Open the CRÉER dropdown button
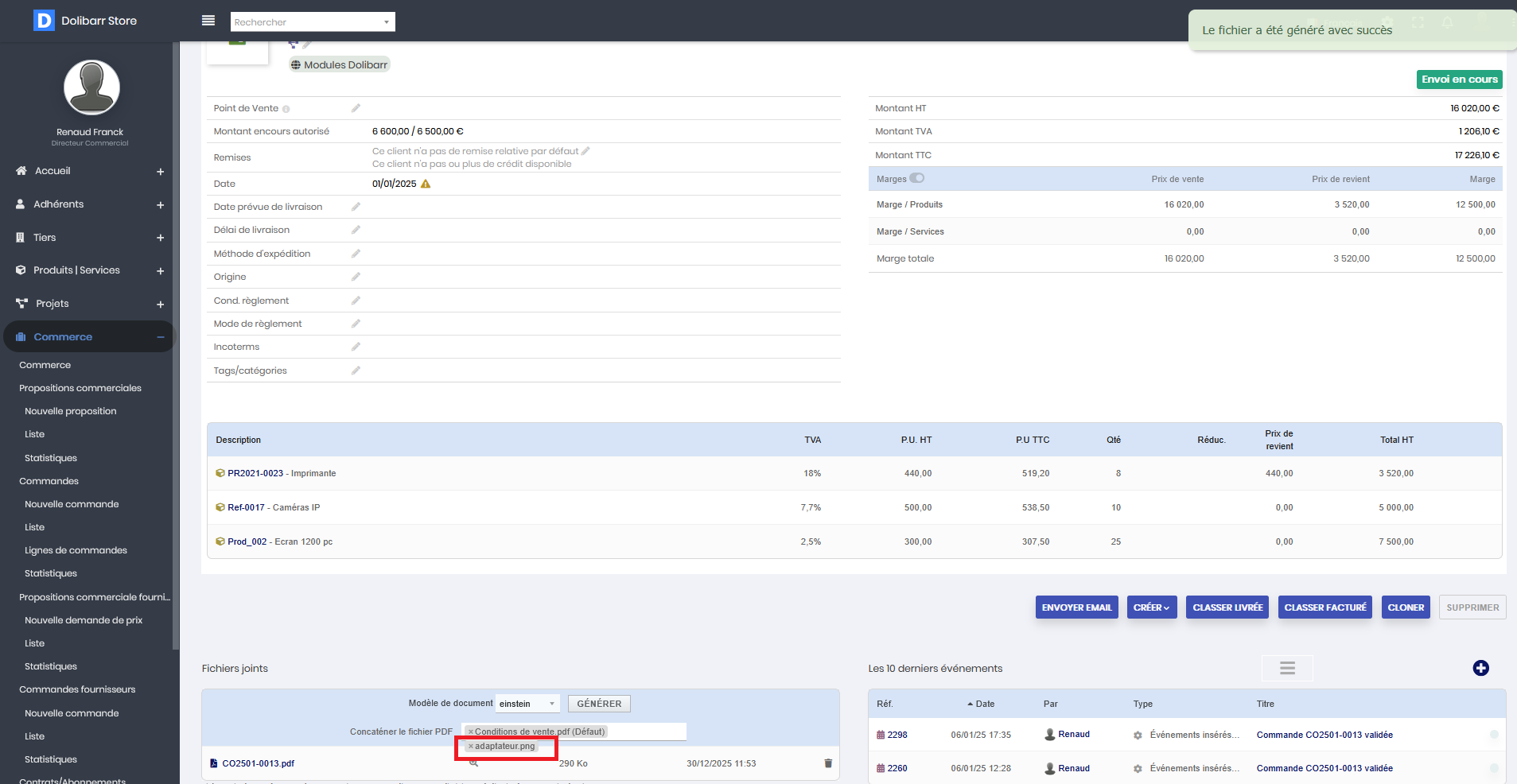This screenshot has height=784, width=1517. pyautogui.click(x=1151, y=607)
